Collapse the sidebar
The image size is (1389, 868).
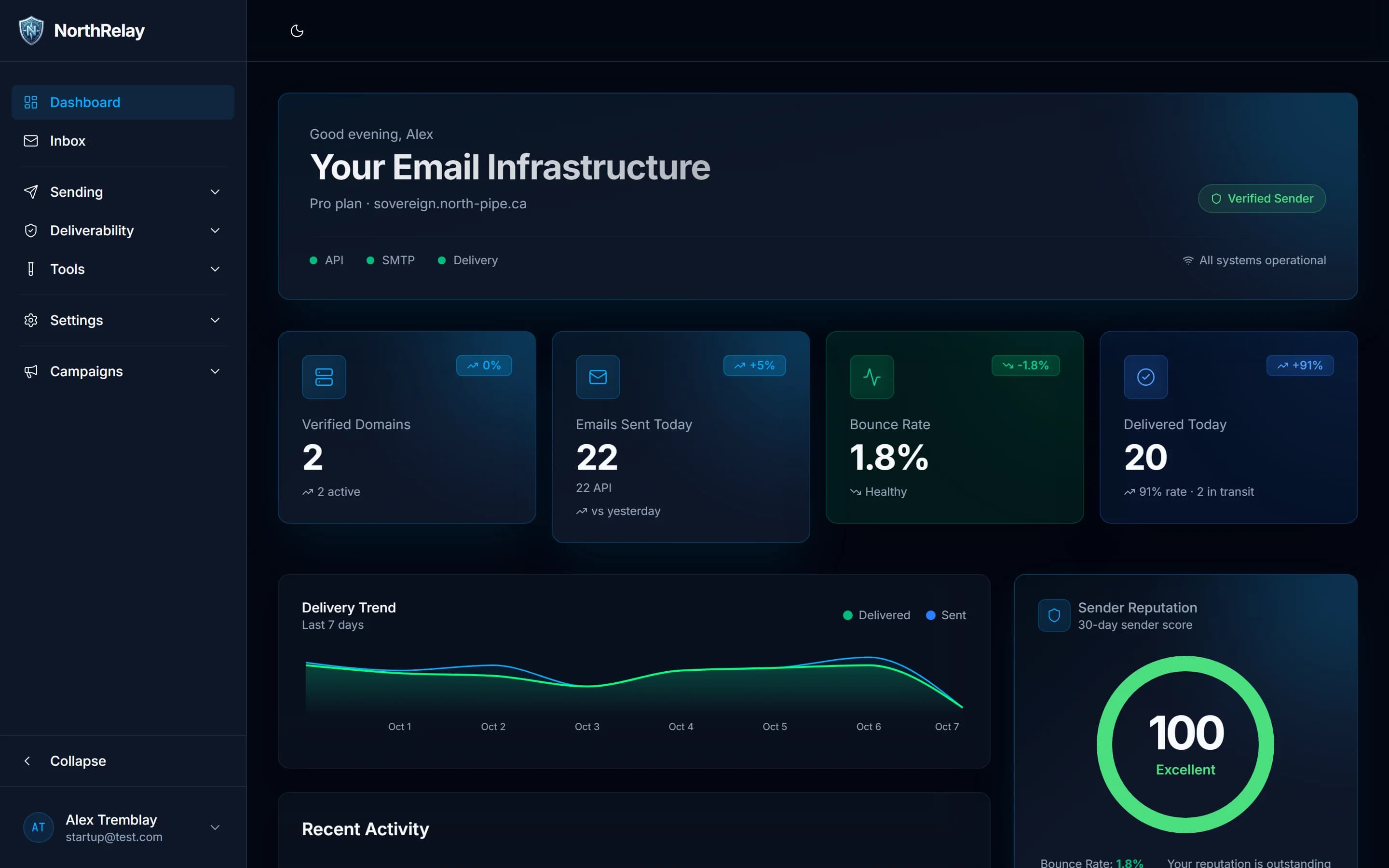point(123,760)
